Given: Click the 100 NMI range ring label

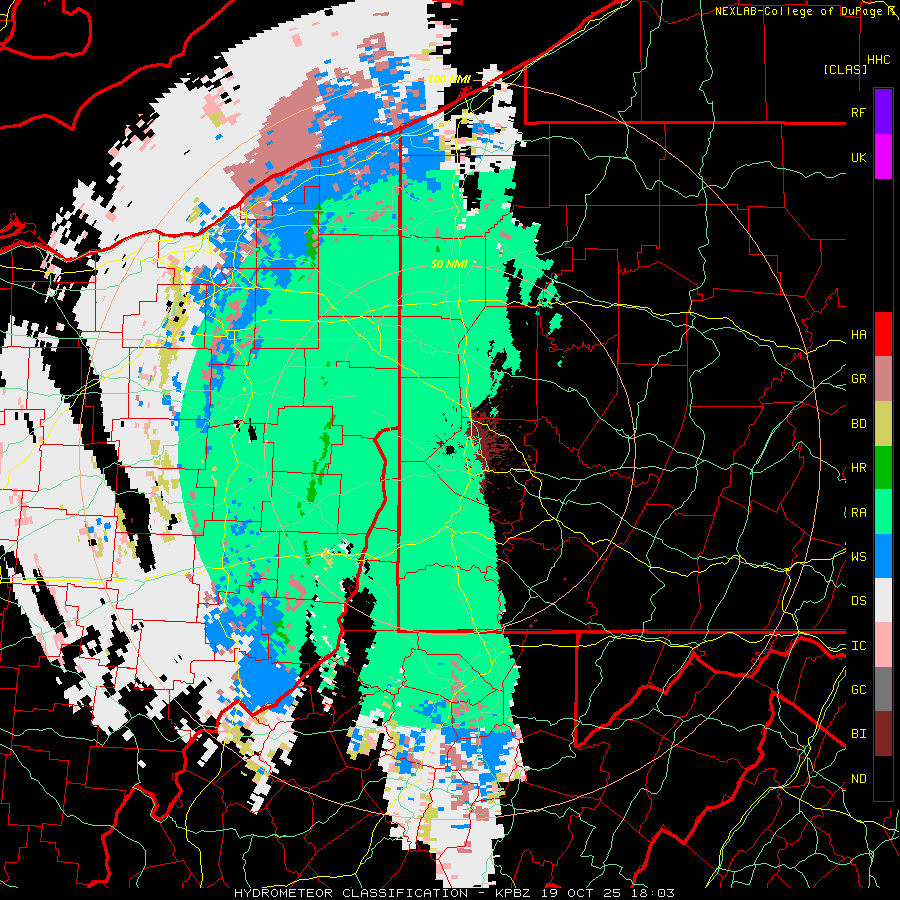Looking at the screenshot, I should pos(449,79).
